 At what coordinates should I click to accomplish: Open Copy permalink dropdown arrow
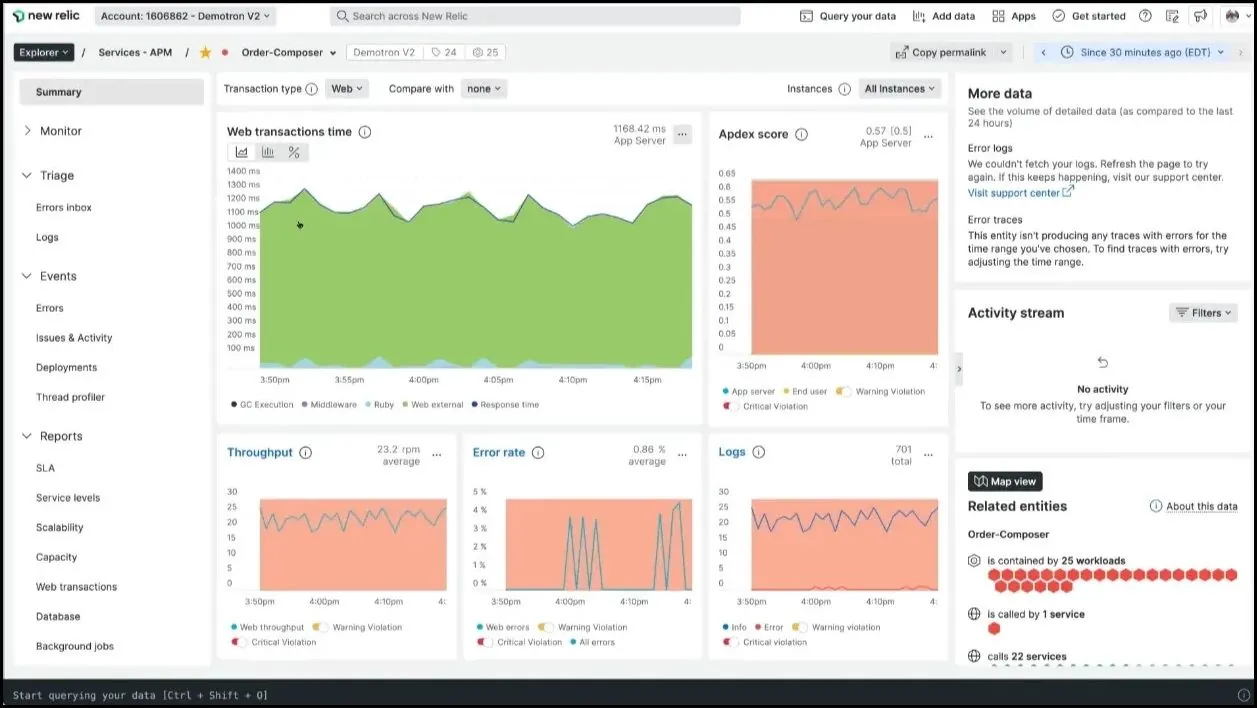(x=1004, y=52)
